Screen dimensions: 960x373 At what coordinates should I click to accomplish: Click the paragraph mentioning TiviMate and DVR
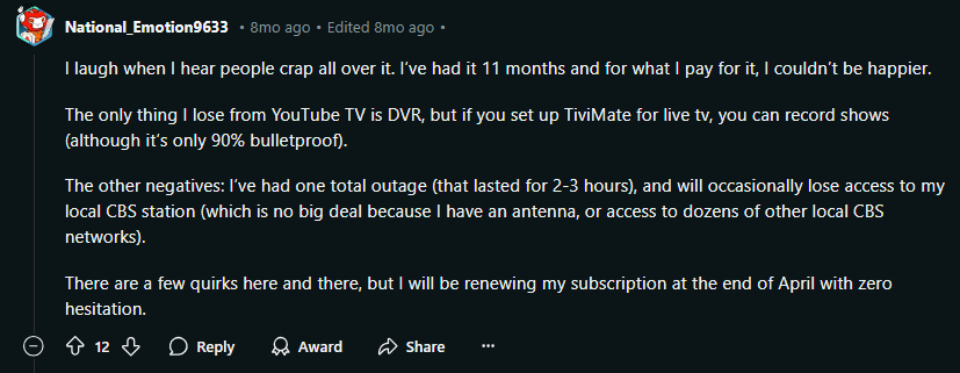477,128
